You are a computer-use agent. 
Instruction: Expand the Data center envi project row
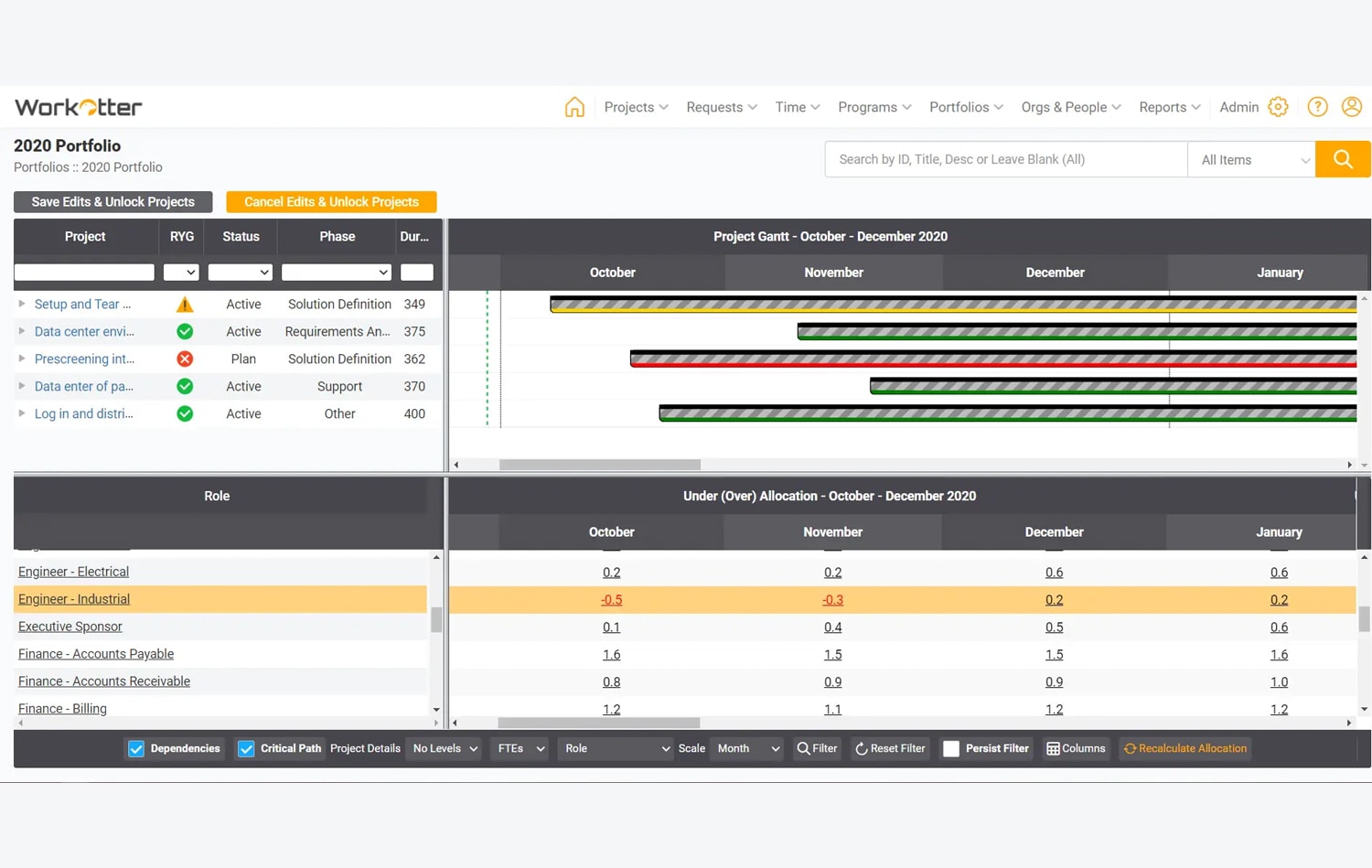[20, 331]
